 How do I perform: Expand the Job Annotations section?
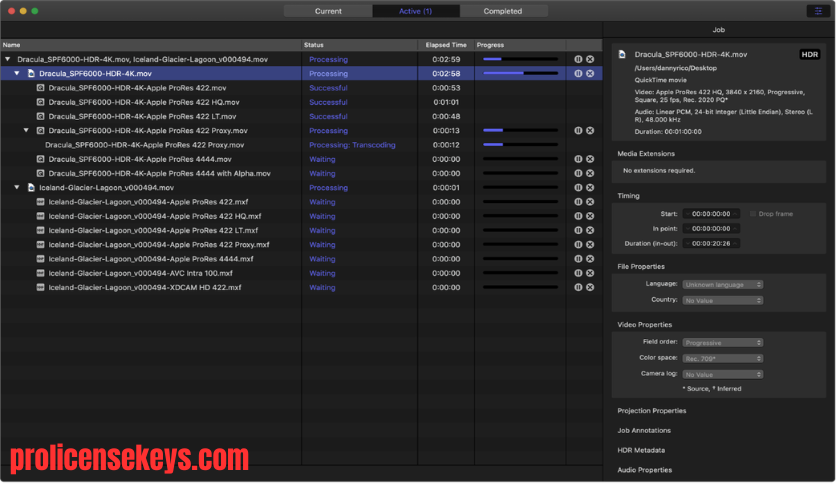[644, 431]
